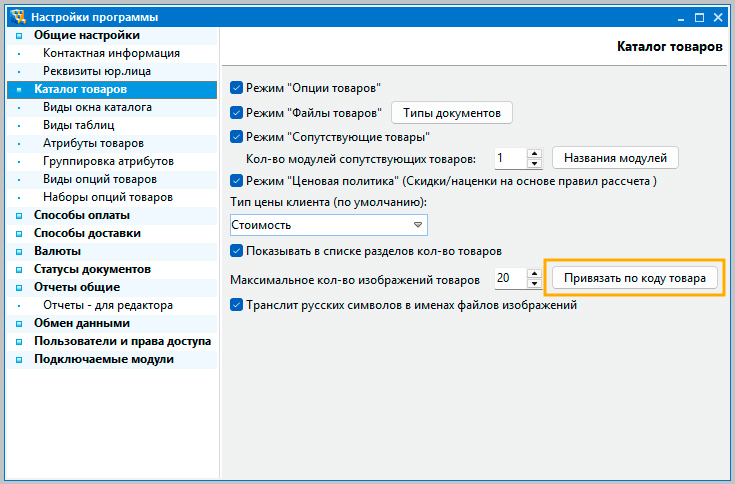The width and height of the screenshot is (735, 484).
Task: Select Валюты in the tree
Action: click(57, 252)
